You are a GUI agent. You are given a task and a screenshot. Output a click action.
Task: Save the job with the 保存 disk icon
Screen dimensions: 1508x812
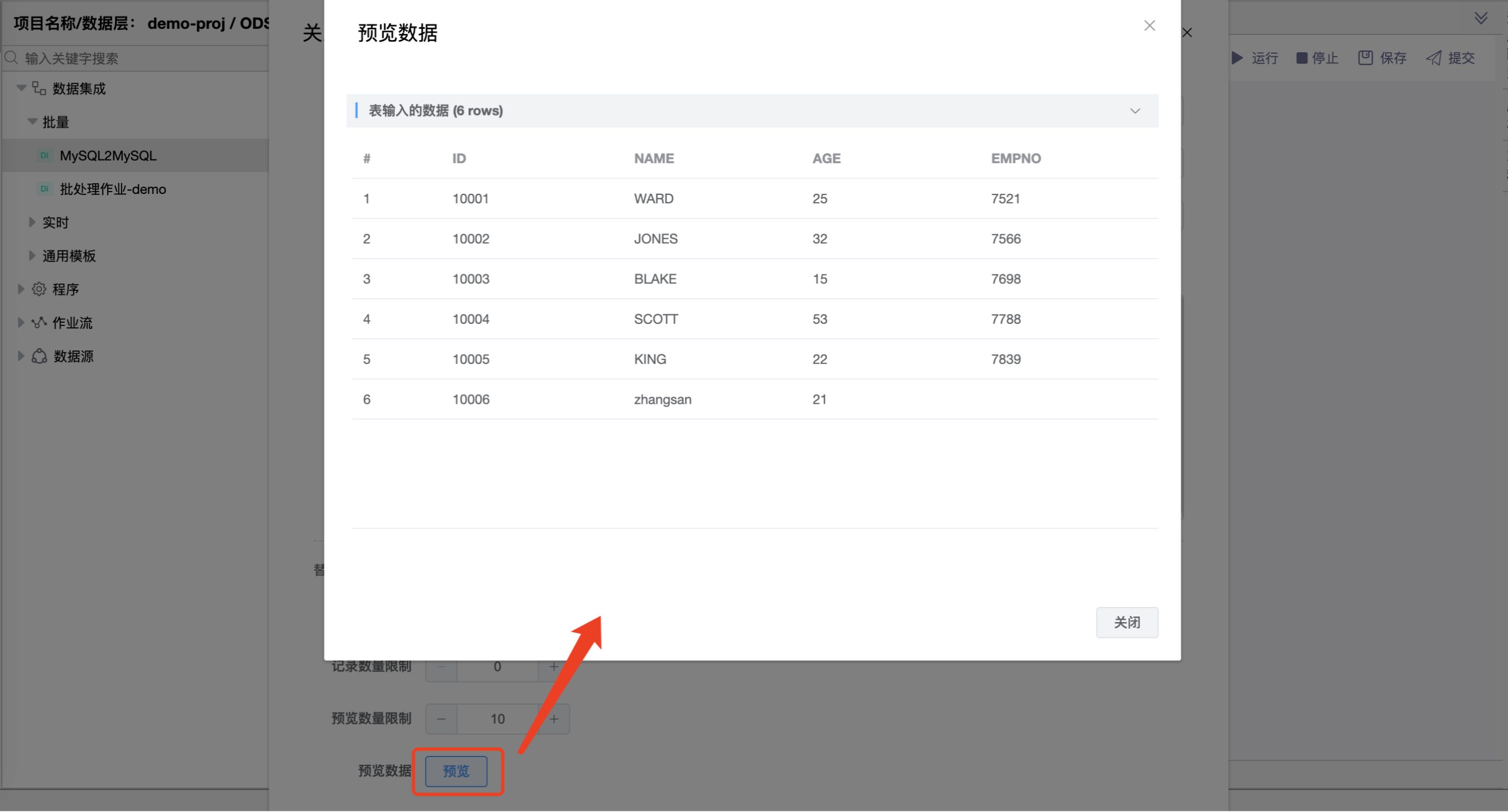[x=1365, y=57]
